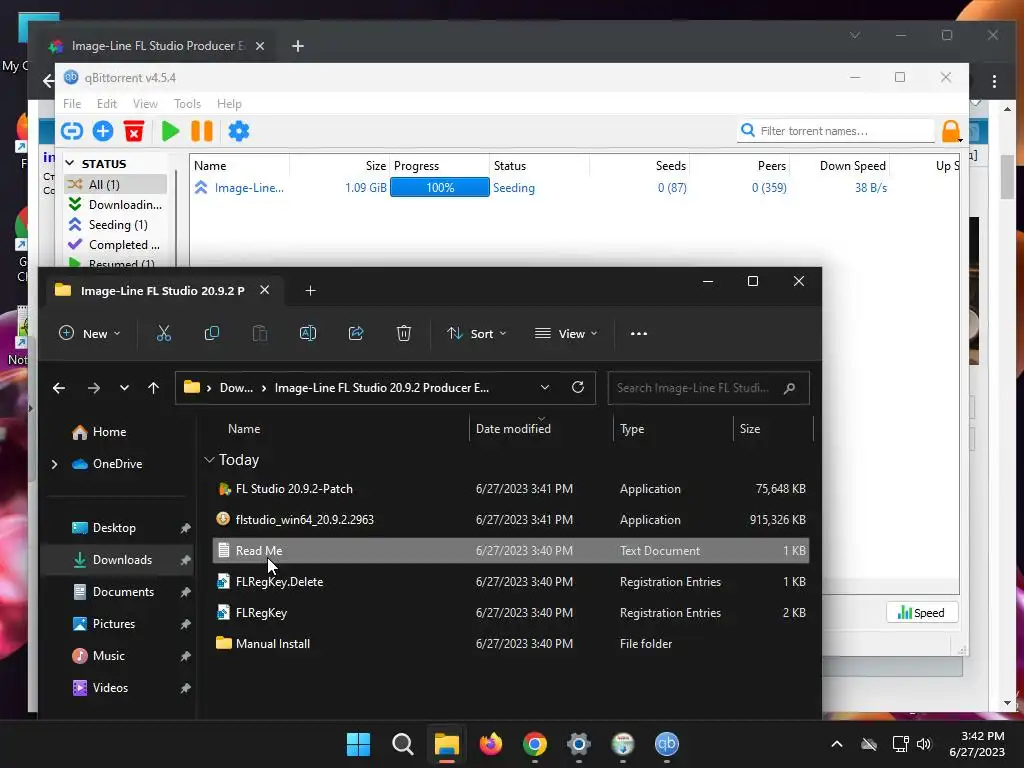Click the Paste clipboard icon in File Explorer
The height and width of the screenshot is (768, 1024).
(260, 334)
